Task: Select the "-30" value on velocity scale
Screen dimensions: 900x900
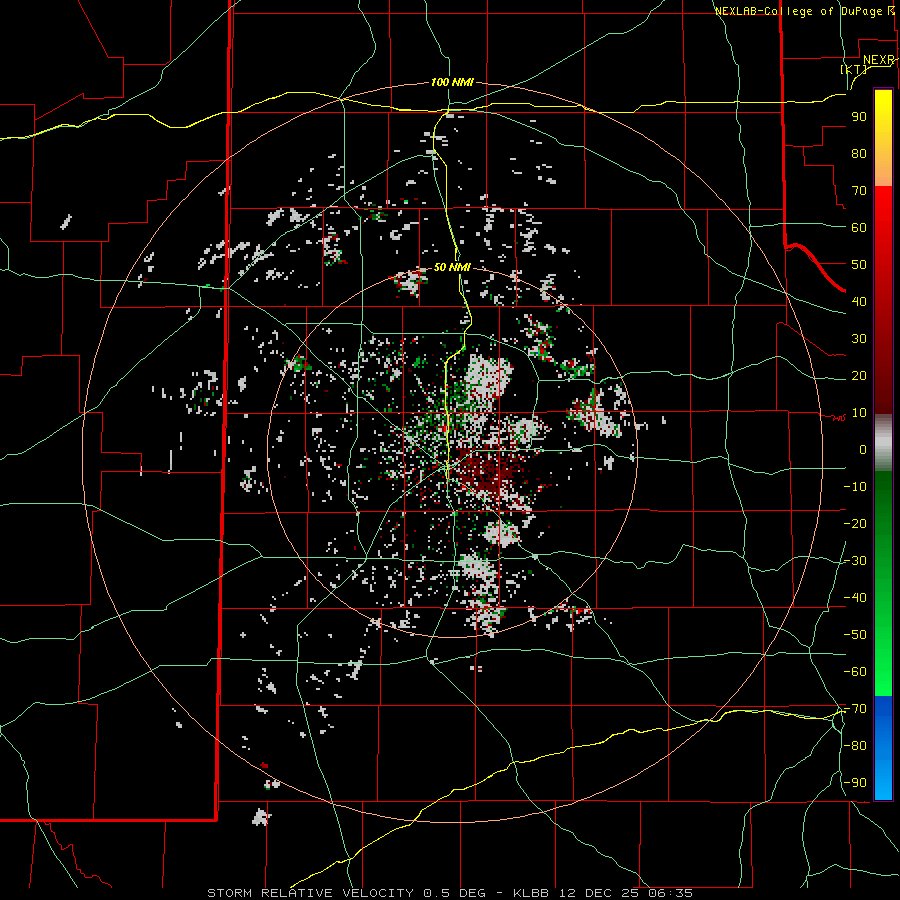Action: pyautogui.click(x=855, y=561)
